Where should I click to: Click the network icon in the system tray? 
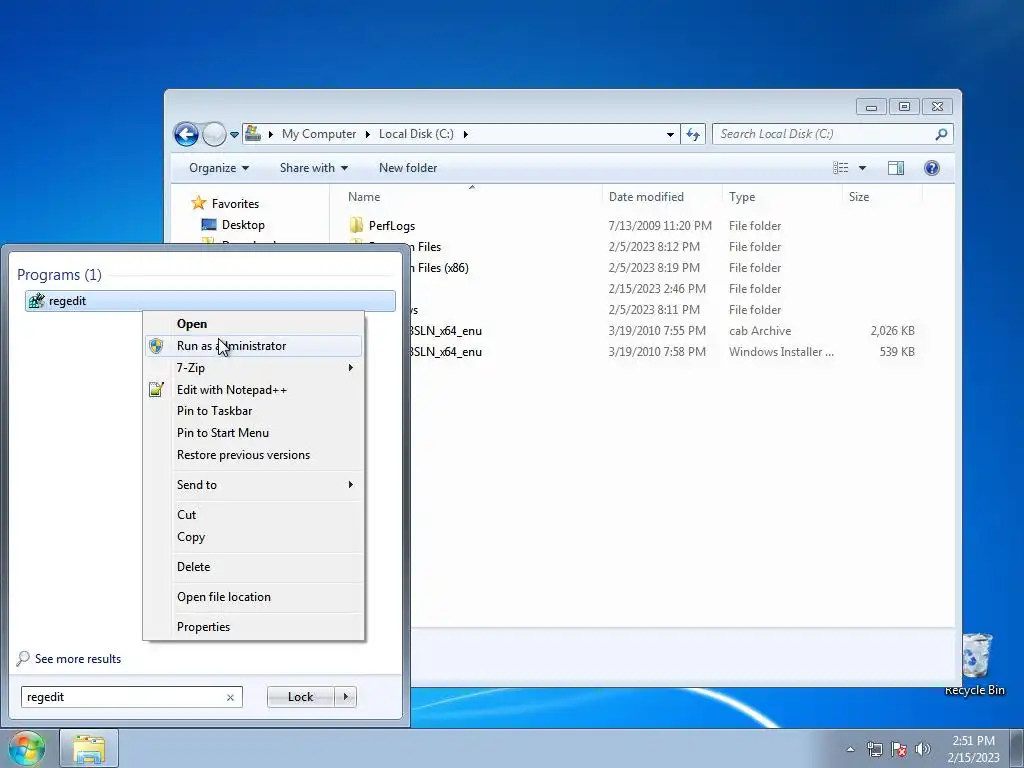[x=874, y=749]
